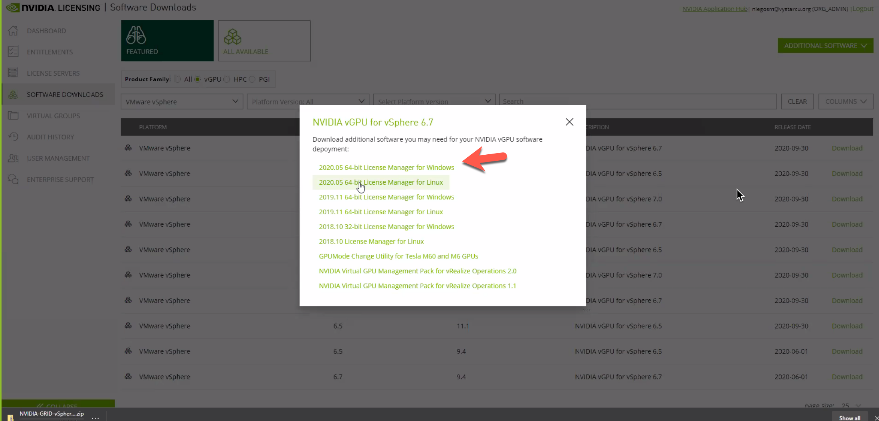Image resolution: width=879 pixels, height=421 pixels.
Task: Go to License Servers in sidebar
Action: click(x=53, y=73)
